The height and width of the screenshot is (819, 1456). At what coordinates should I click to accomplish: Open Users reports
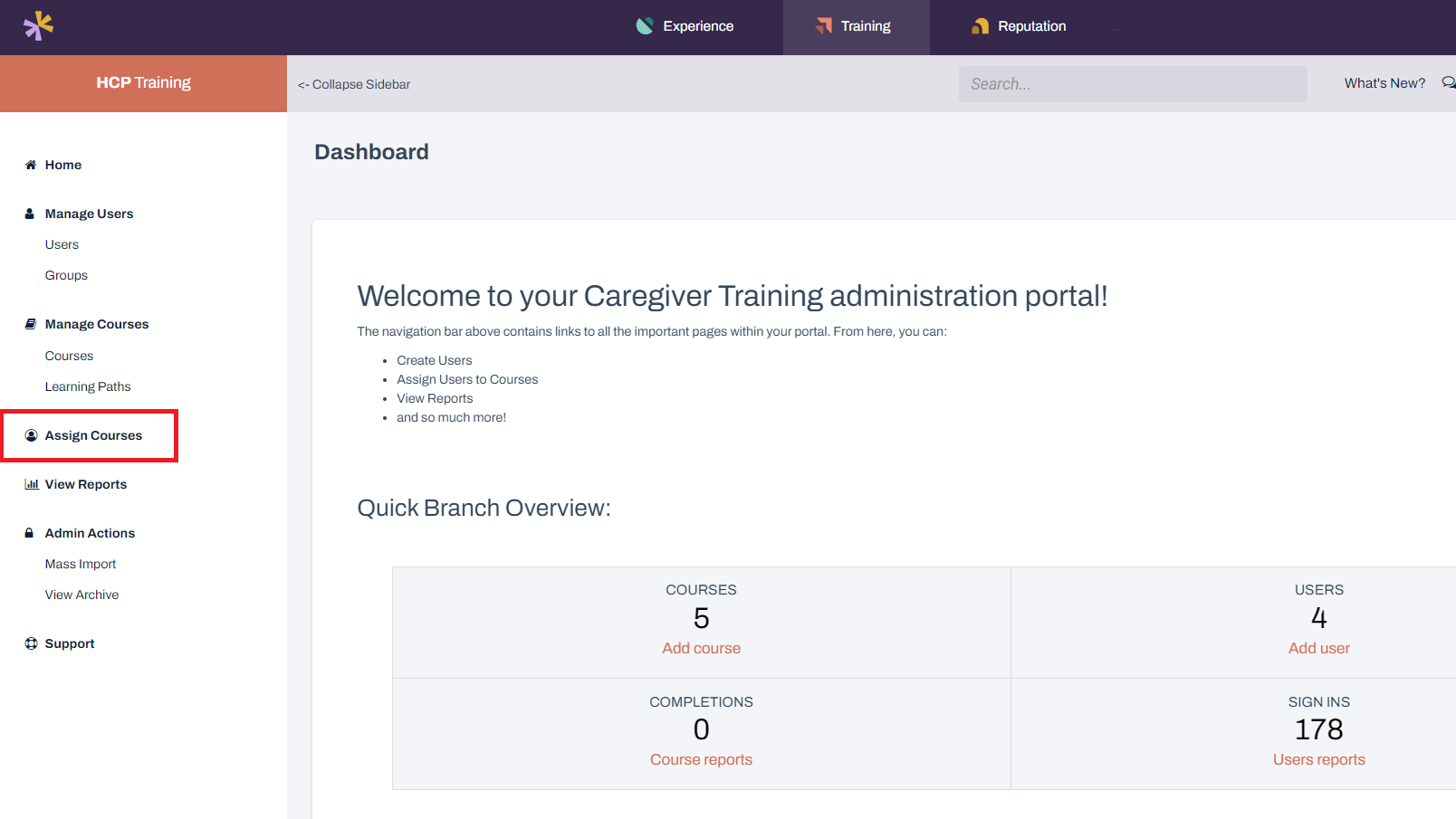click(x=1318, y=759)
